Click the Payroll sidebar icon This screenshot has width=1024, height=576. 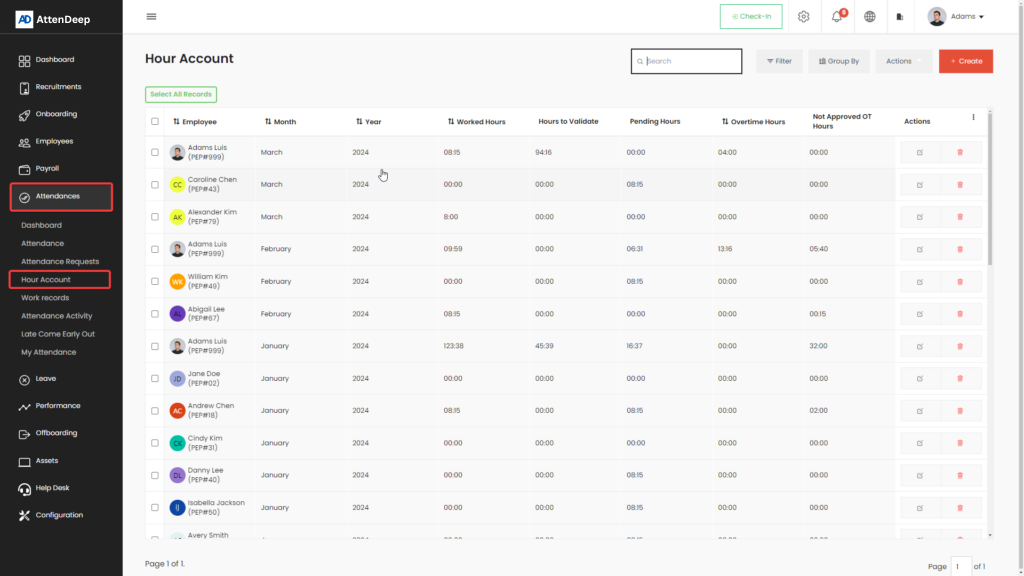click(x=25, y=169)
